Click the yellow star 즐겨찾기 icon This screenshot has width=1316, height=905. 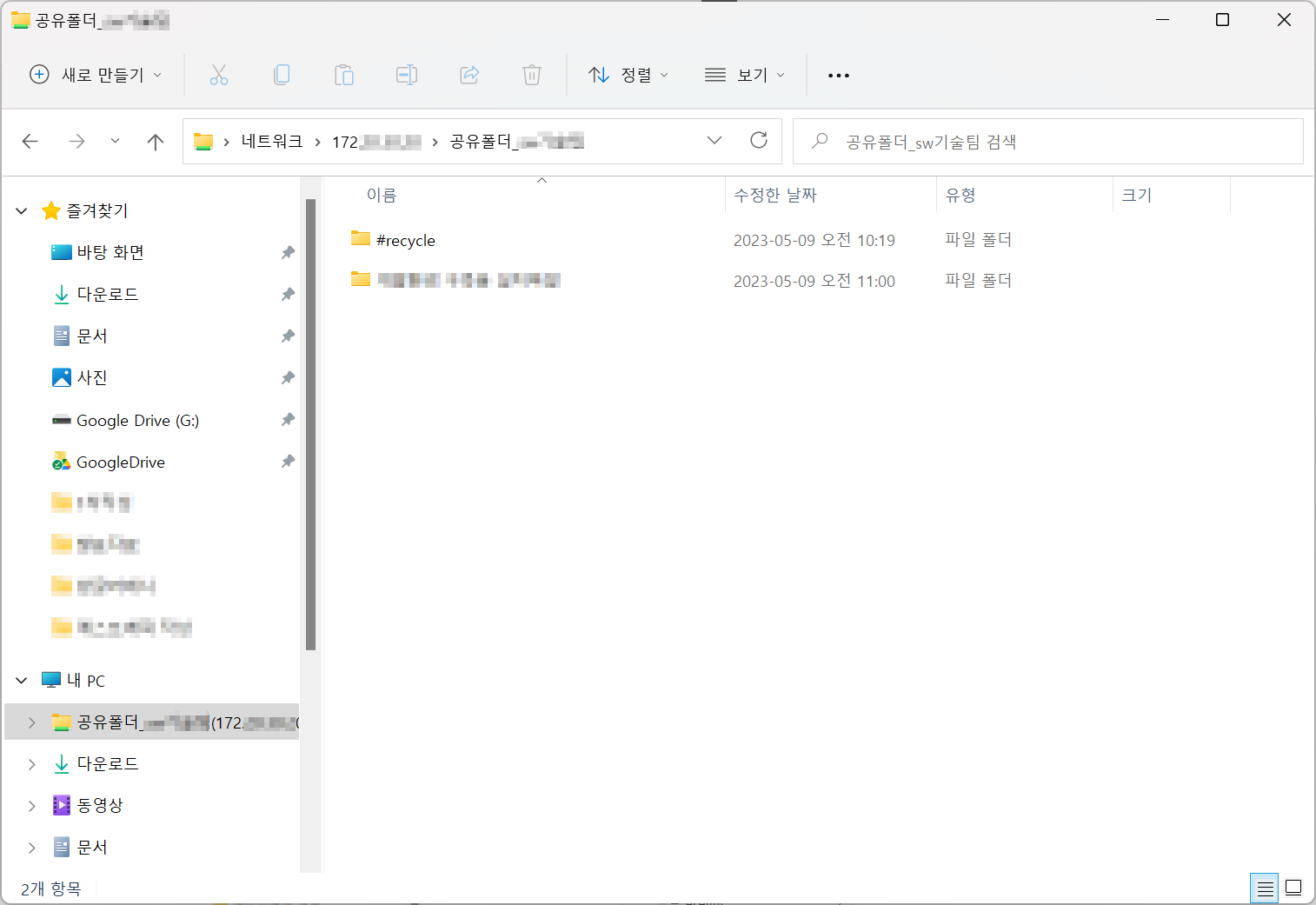(51, 210)
